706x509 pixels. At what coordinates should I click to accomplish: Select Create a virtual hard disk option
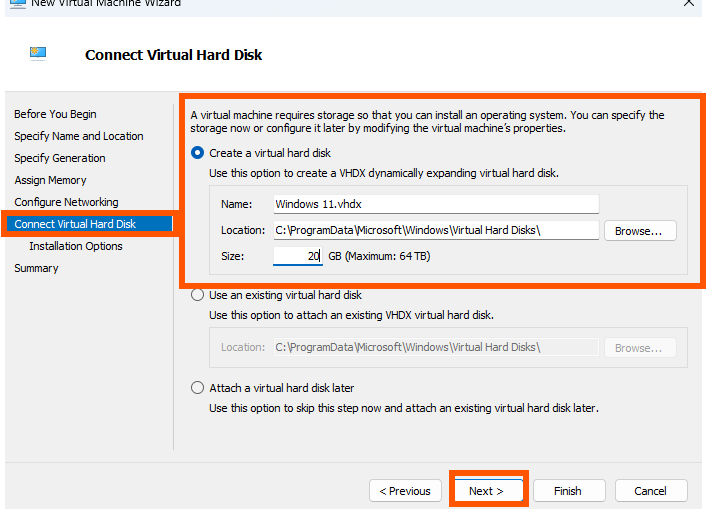click(x=197, y=153)
